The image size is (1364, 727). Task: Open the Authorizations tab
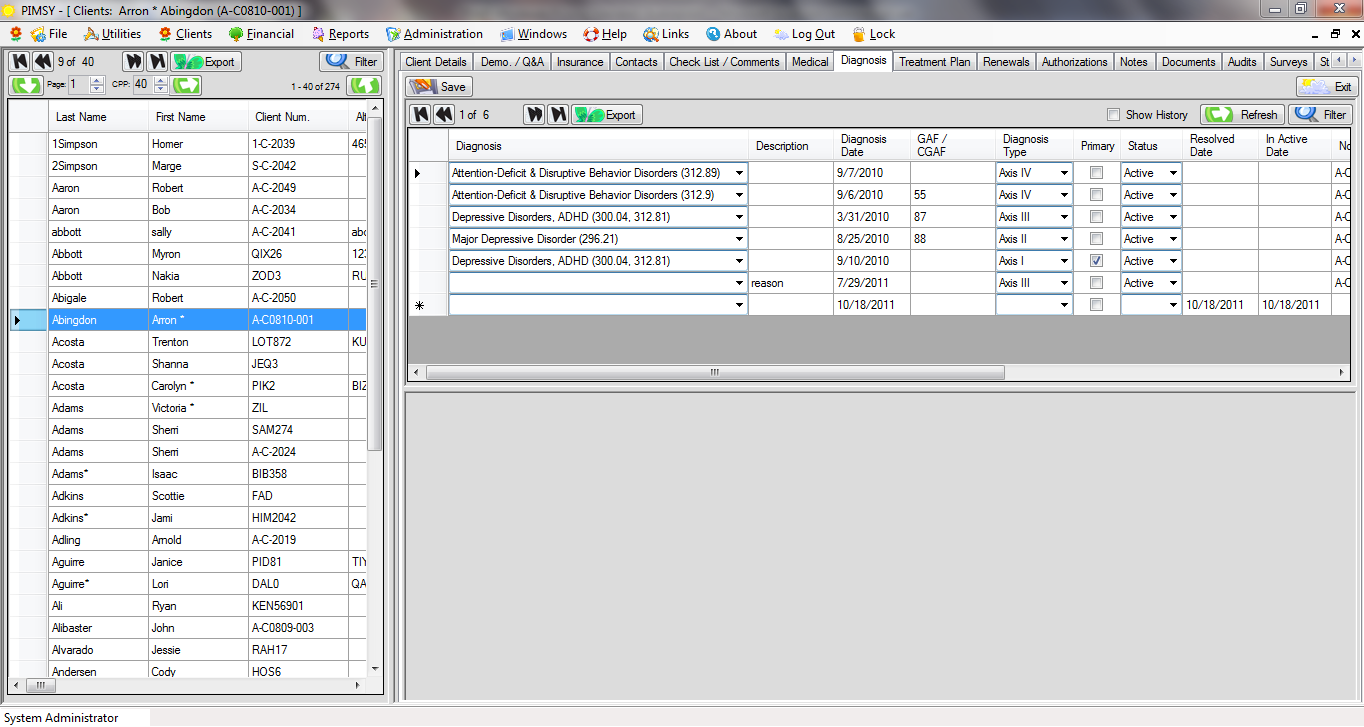pos(1074,62)
